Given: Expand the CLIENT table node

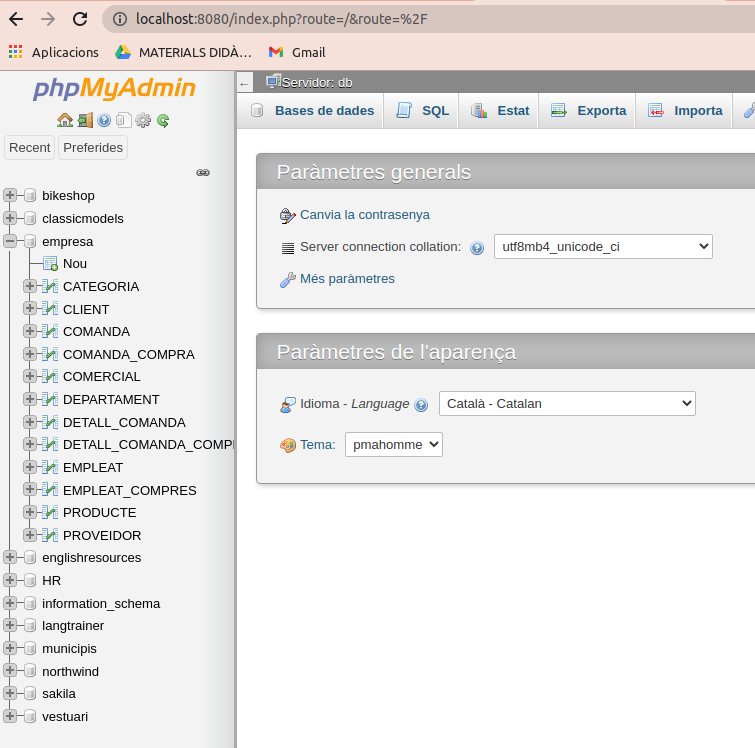Looking at the screenshot, I should [x=30, y=309].
